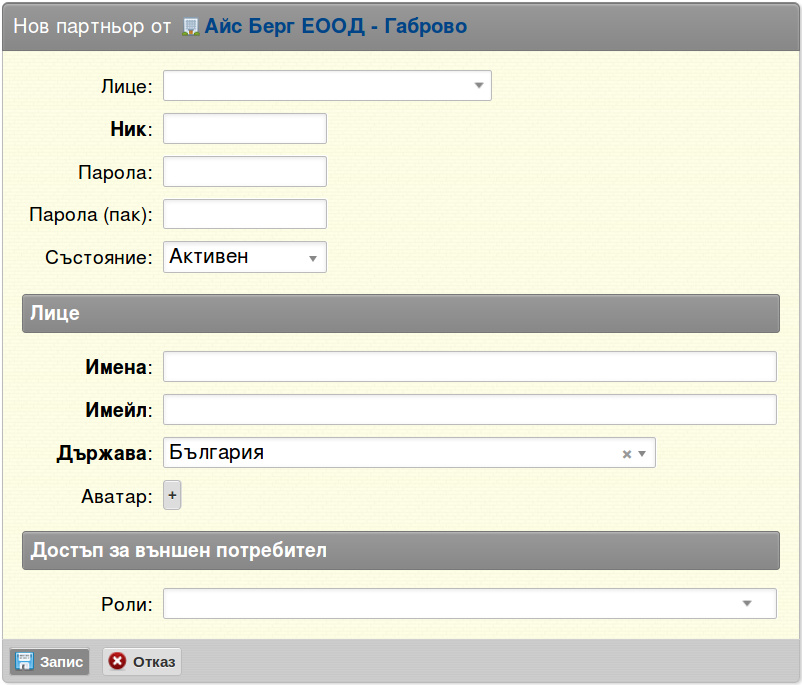Open Айс Берг ЕООД - Габрово link
Image resolution: width=802 pixels, height=685 pixels.
click(x=336, y=26)
